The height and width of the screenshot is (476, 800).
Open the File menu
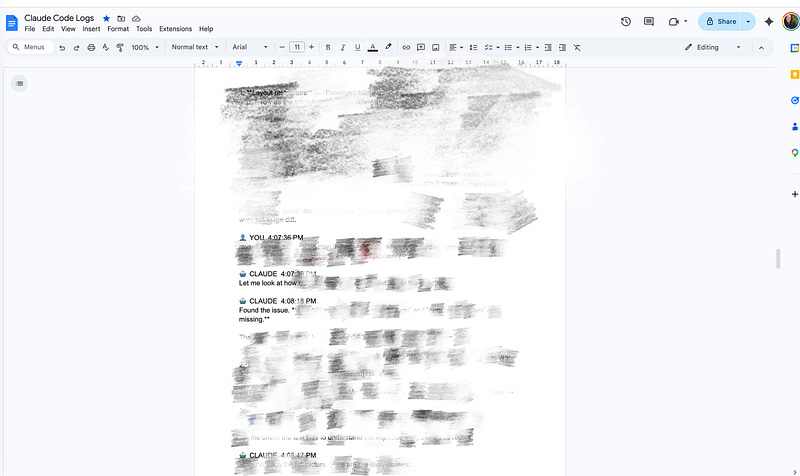pyautogui.click(x=30, y=29)
